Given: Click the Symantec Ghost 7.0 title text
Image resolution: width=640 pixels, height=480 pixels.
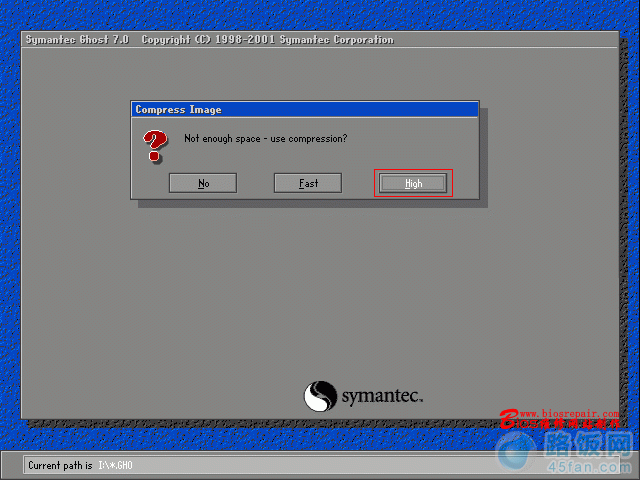Looking at the screenshot, I should (x=78, y=40).
